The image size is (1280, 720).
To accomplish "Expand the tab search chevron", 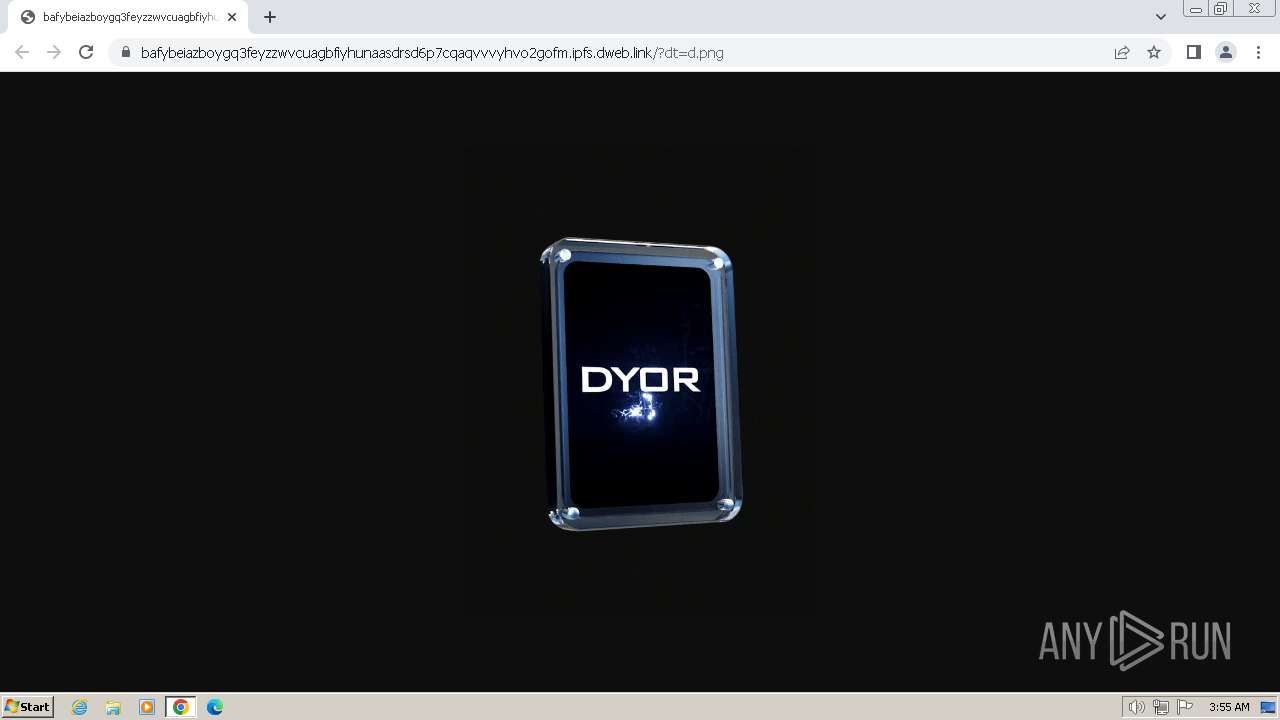I will point(1161,17).
